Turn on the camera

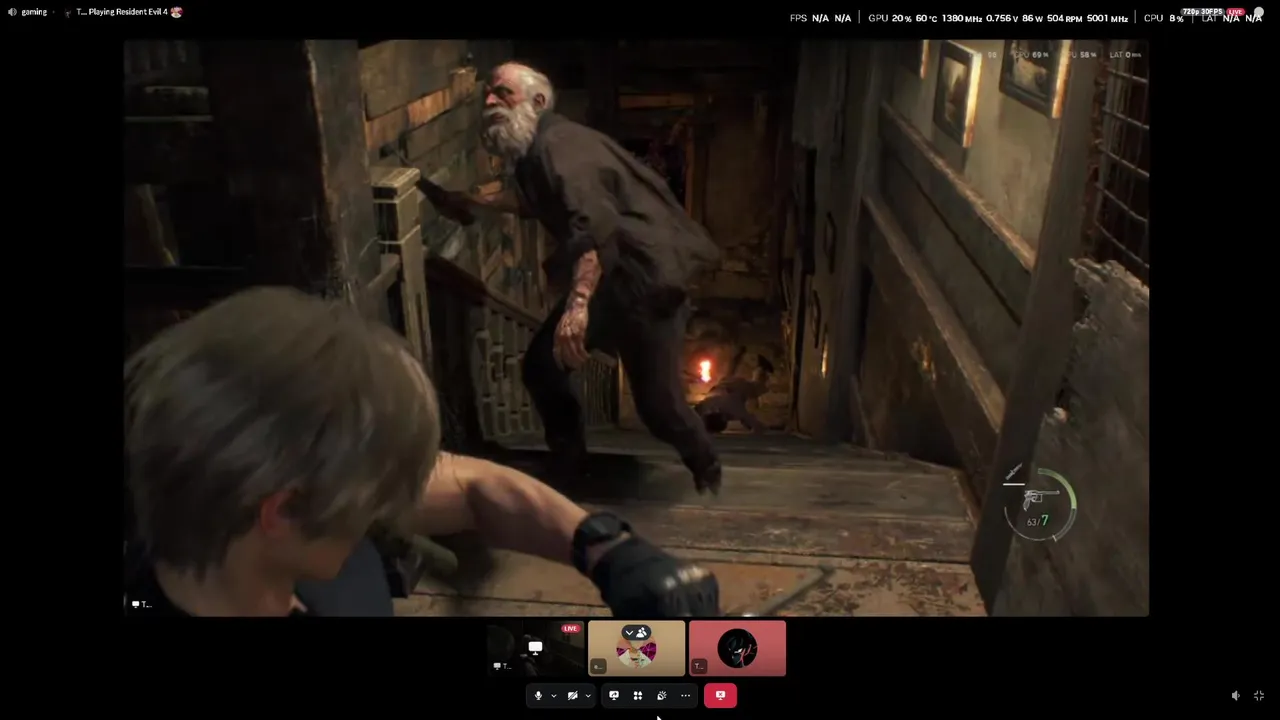[572, 696]
